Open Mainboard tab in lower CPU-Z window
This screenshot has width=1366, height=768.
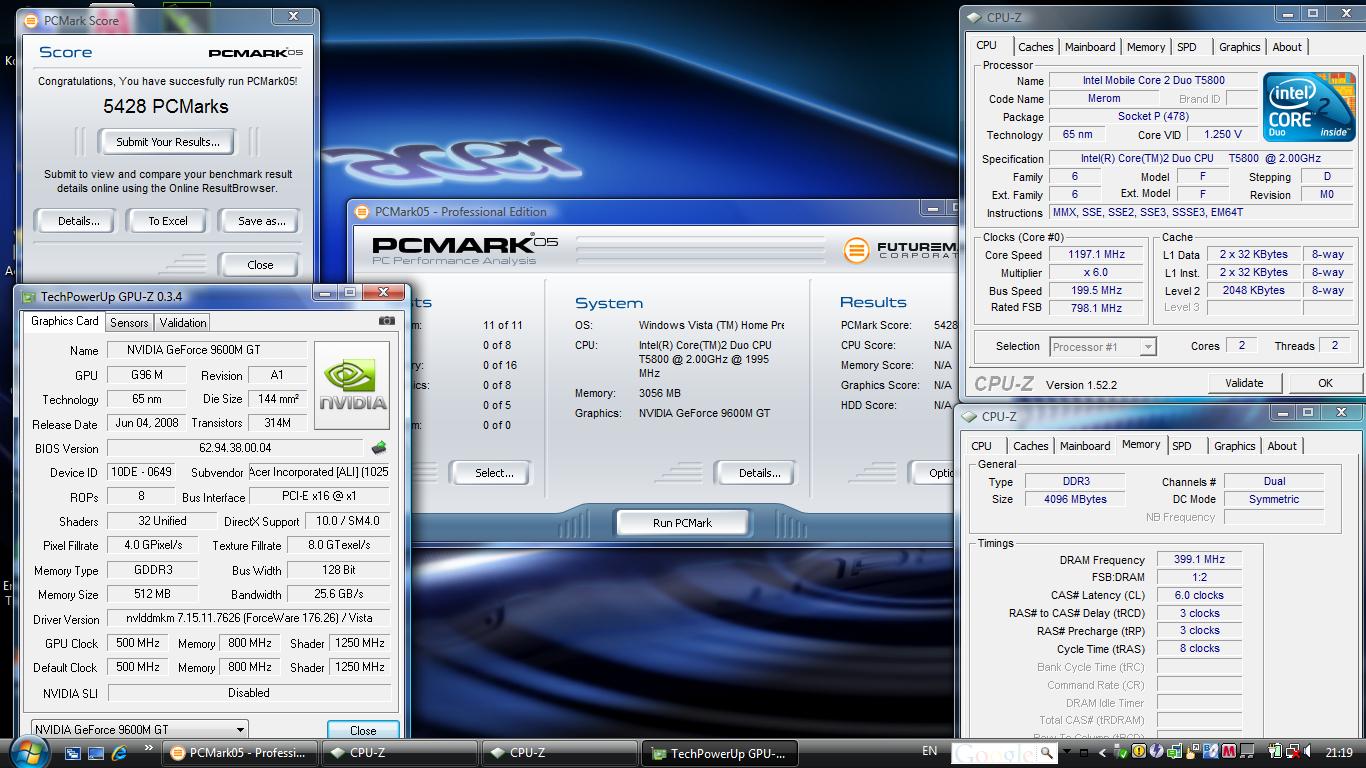tap(1085, 446)
